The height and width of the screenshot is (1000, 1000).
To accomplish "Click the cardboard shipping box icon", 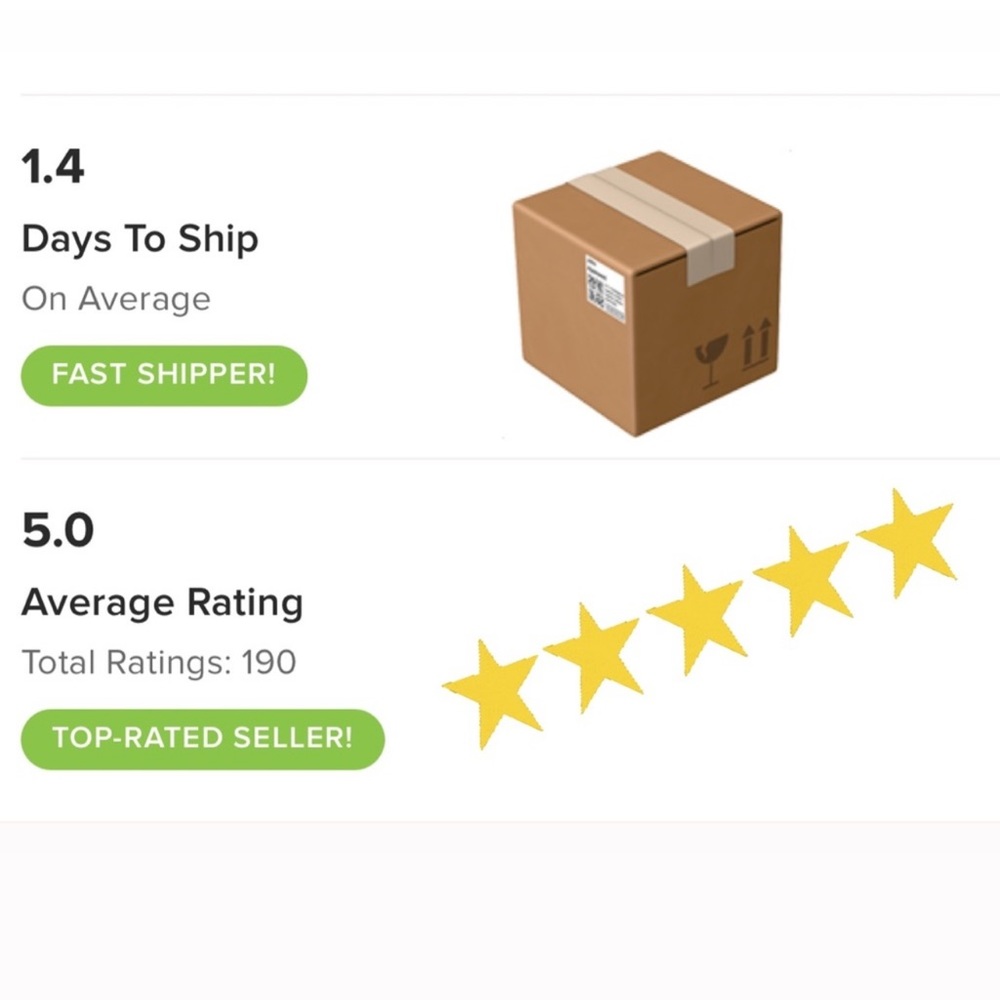I will (647, 294).
